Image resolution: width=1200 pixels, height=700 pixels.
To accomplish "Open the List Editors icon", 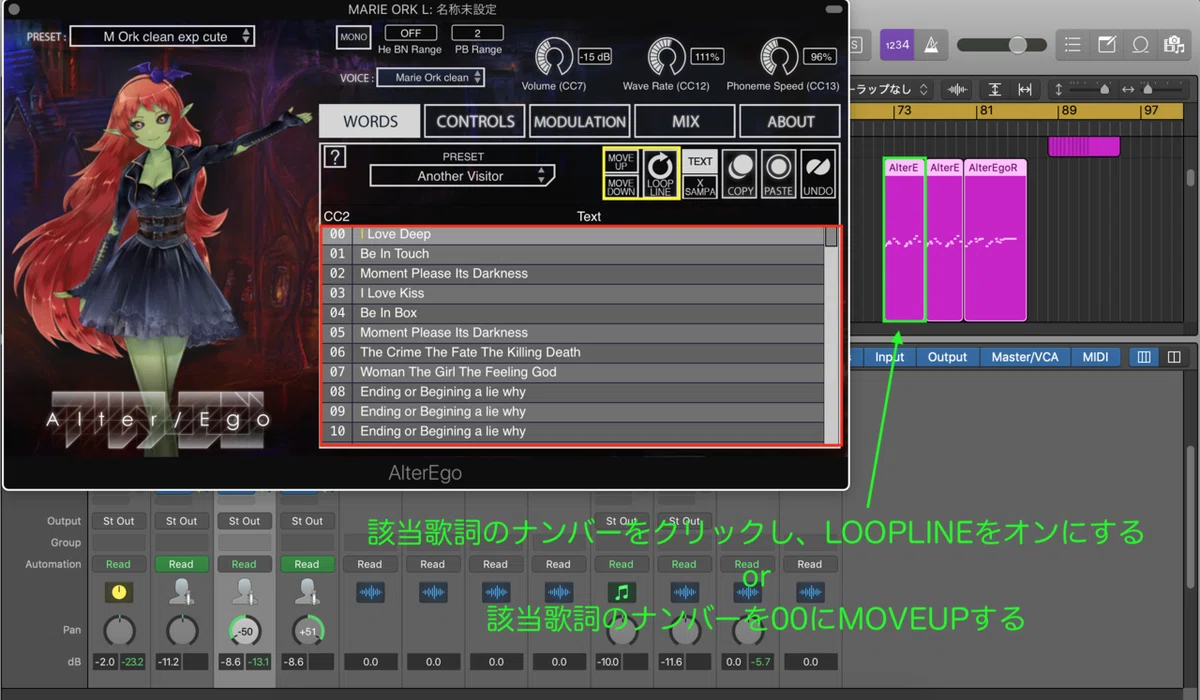I will point(1073,45).
